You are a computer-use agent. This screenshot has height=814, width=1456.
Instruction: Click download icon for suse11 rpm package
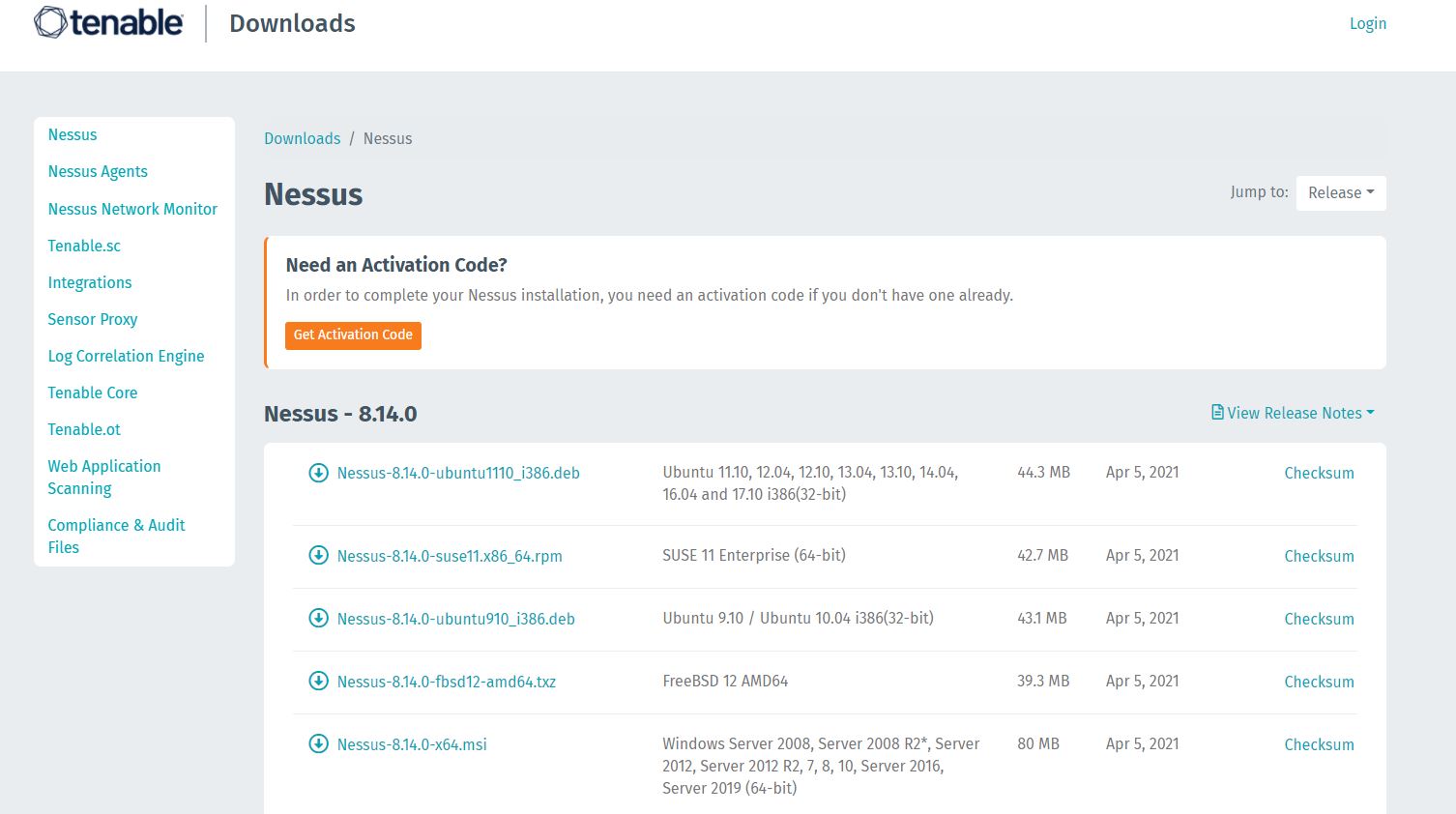318,556
